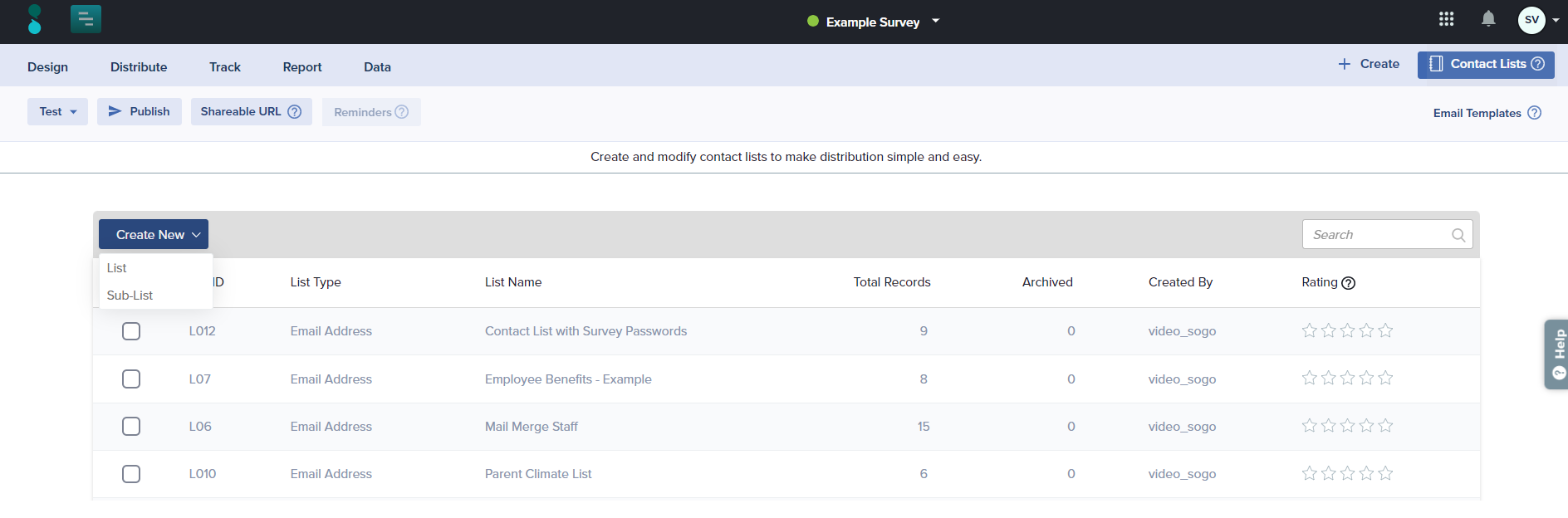This screenshot has height=518, width=1568.
Task: Tick the Parent Climate List checkbox
Action: click(131, 474)
